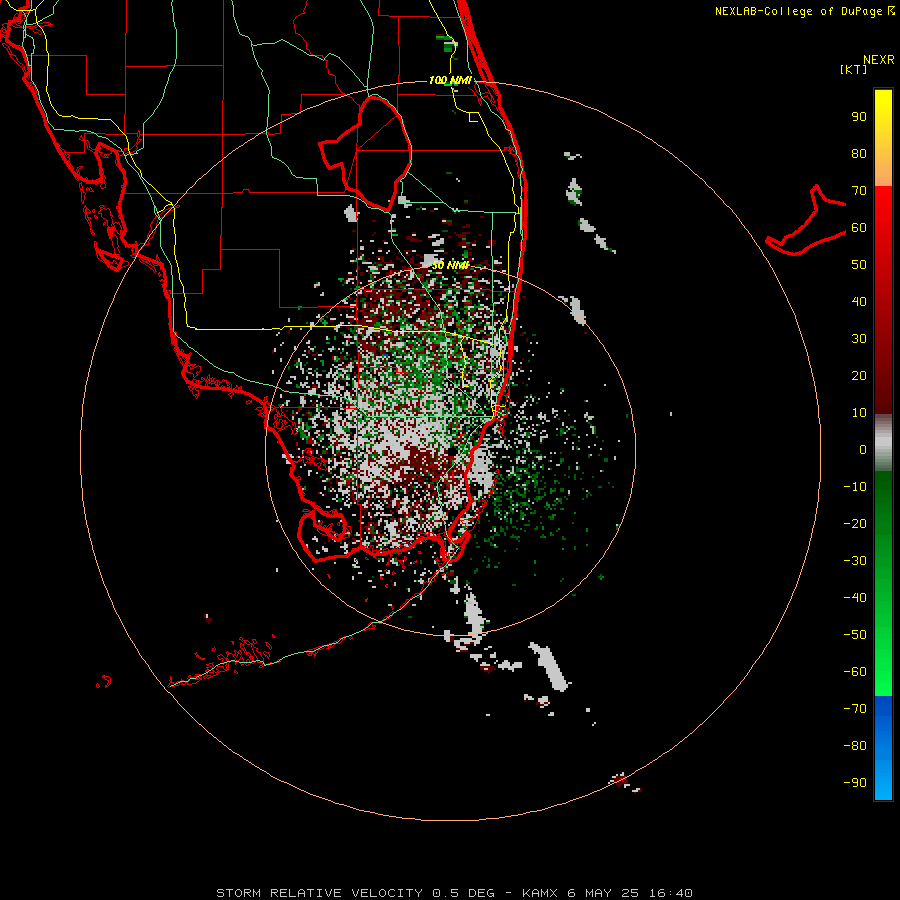Click the 50 value on velocity scale

point(859,265)
